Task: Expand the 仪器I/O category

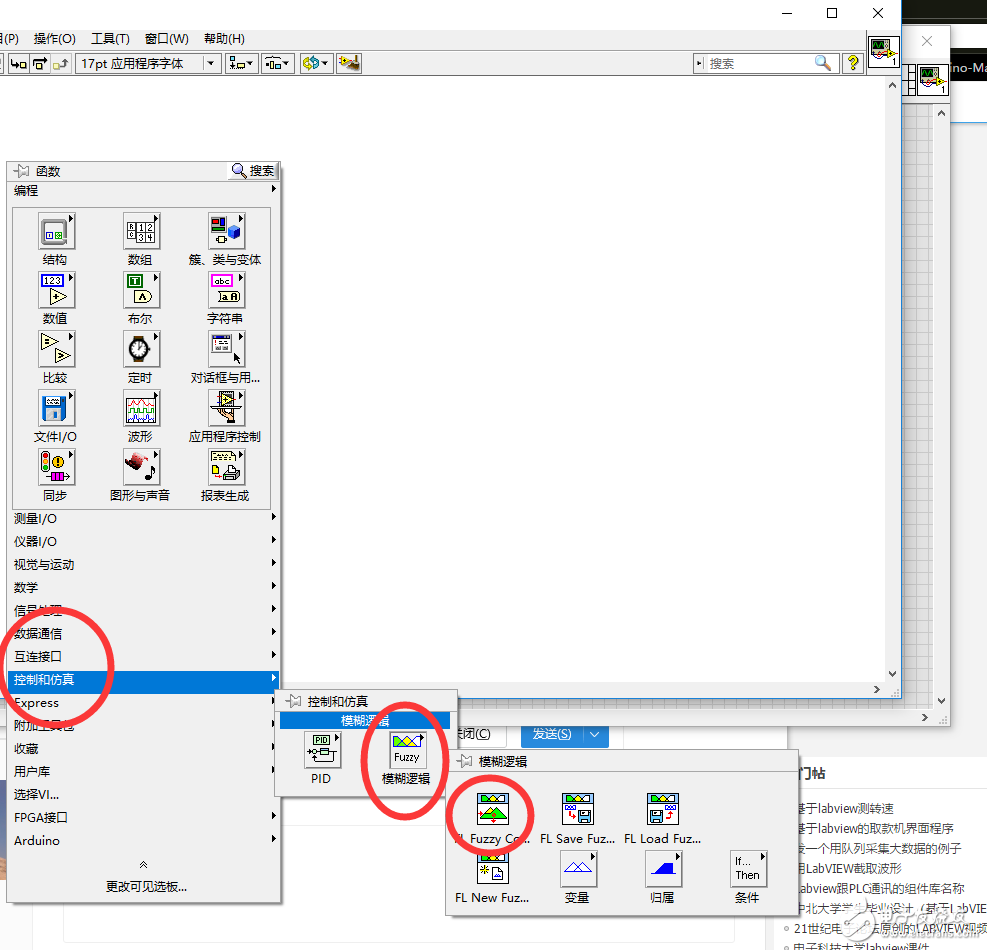Action: click(x=144, y=541)
